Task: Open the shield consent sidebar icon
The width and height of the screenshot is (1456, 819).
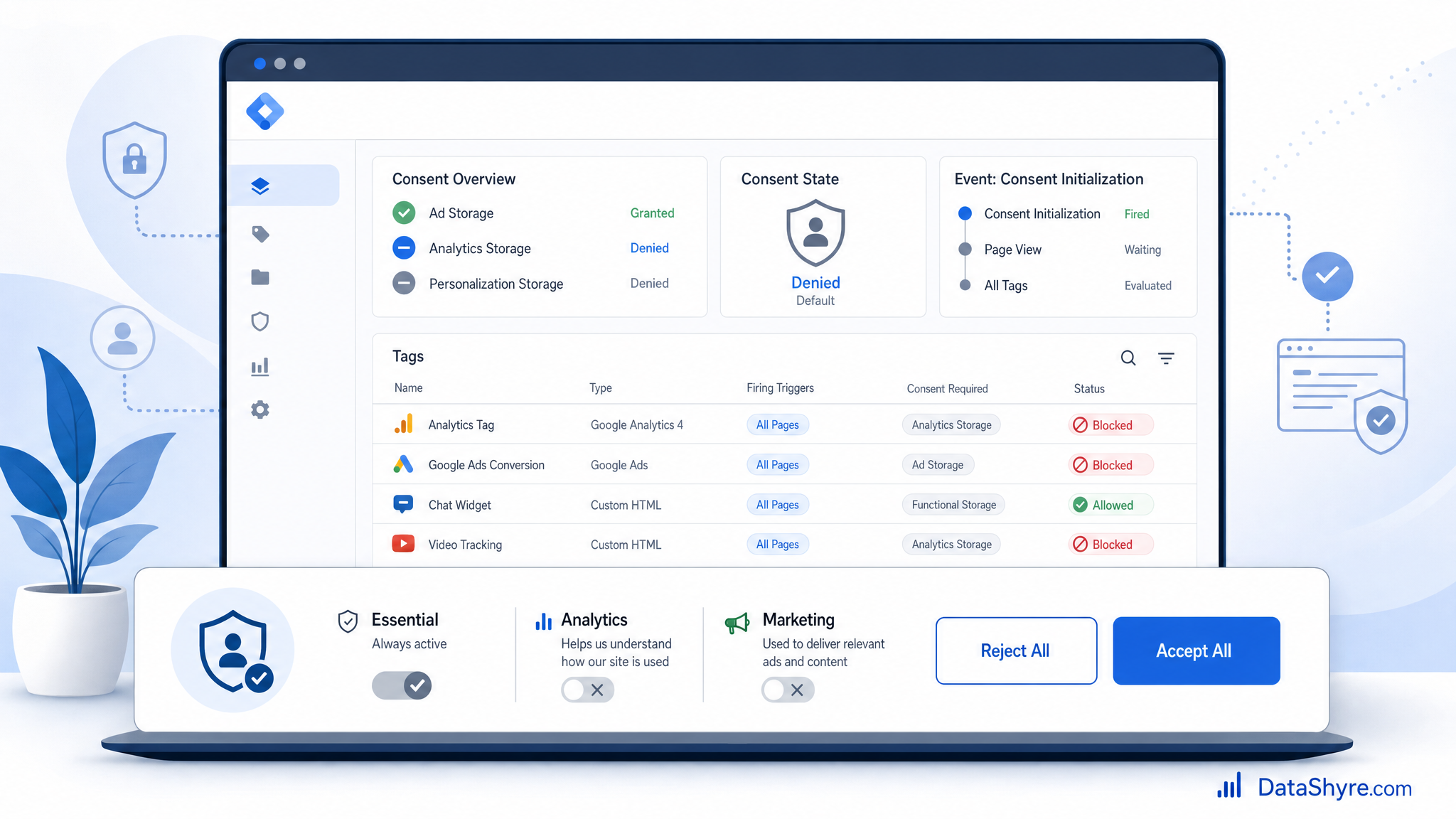Action: [x=260, y=321]
